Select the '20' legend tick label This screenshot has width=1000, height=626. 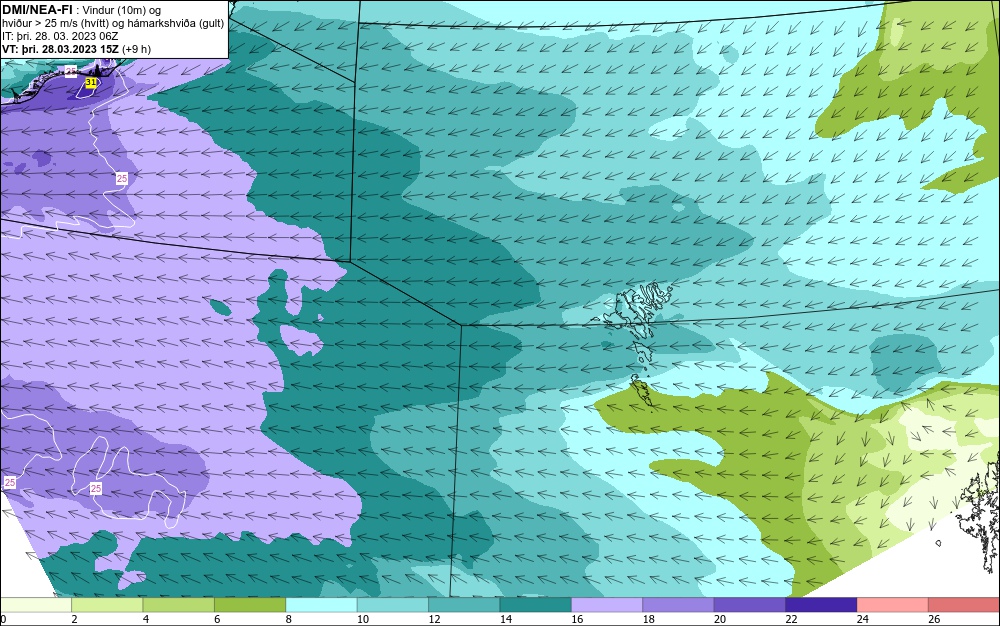(720, 619)
